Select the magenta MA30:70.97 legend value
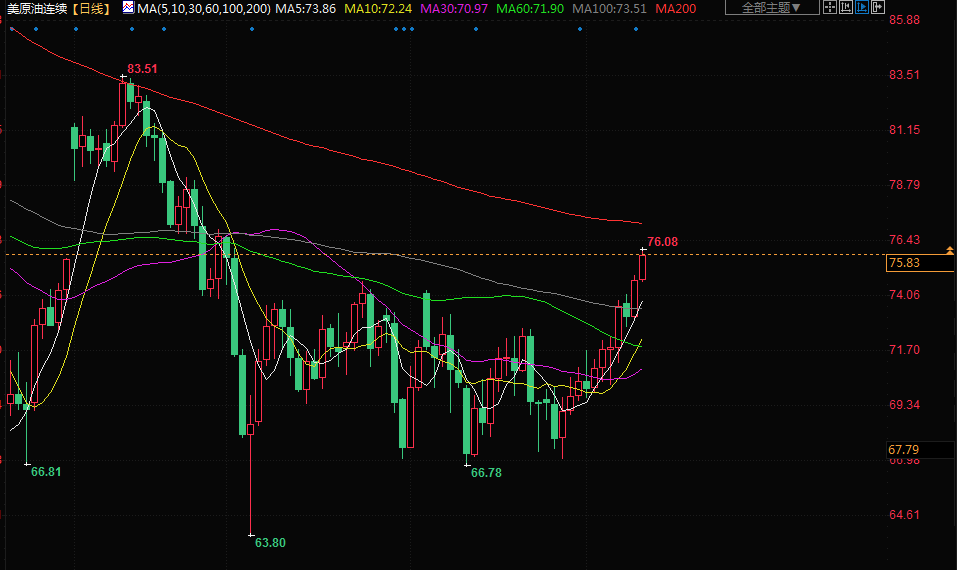Screen dimensions: 957x570 point(454,9)
